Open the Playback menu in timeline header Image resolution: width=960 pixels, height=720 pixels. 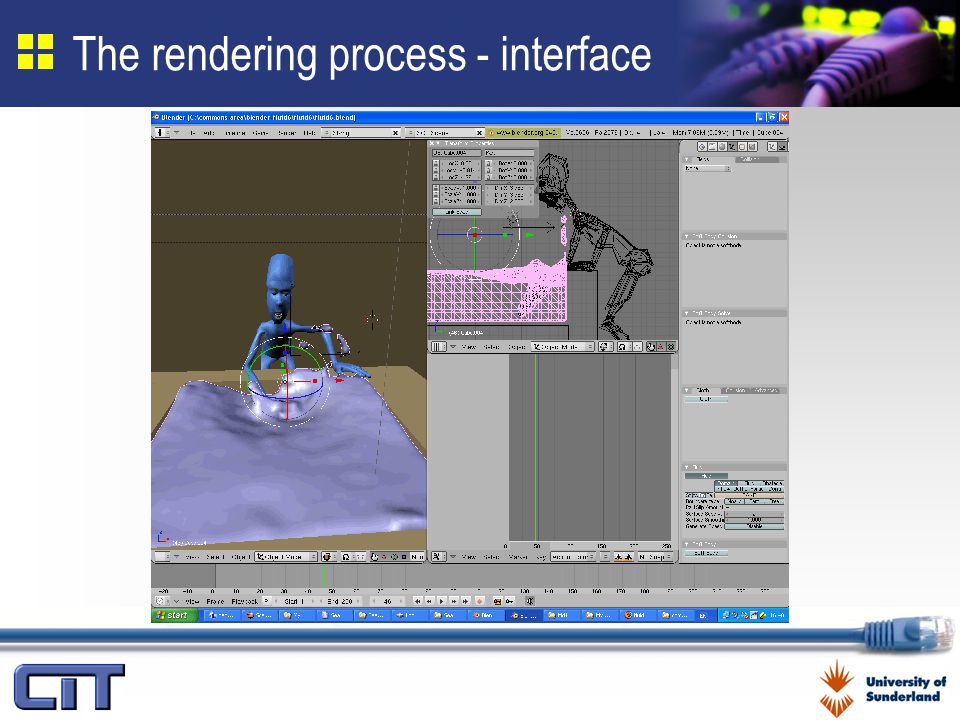245,601
